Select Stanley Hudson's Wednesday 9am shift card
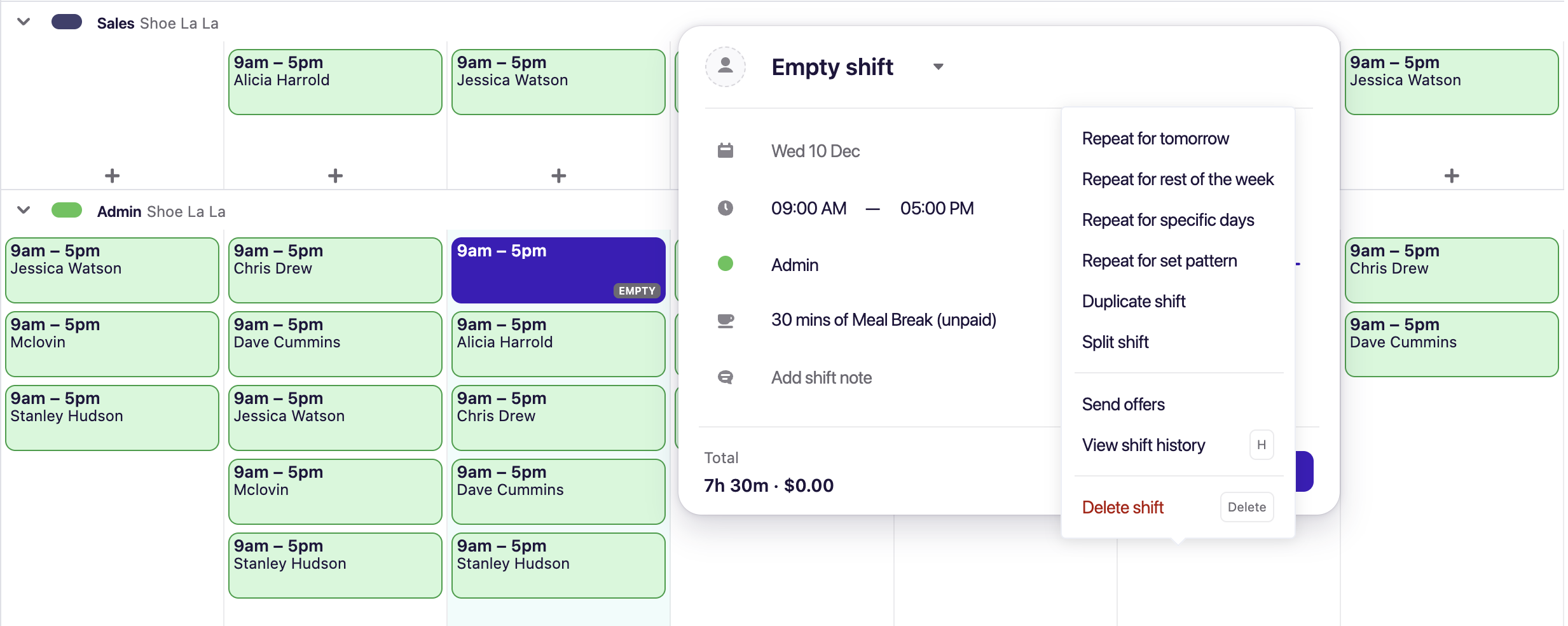 558,565
